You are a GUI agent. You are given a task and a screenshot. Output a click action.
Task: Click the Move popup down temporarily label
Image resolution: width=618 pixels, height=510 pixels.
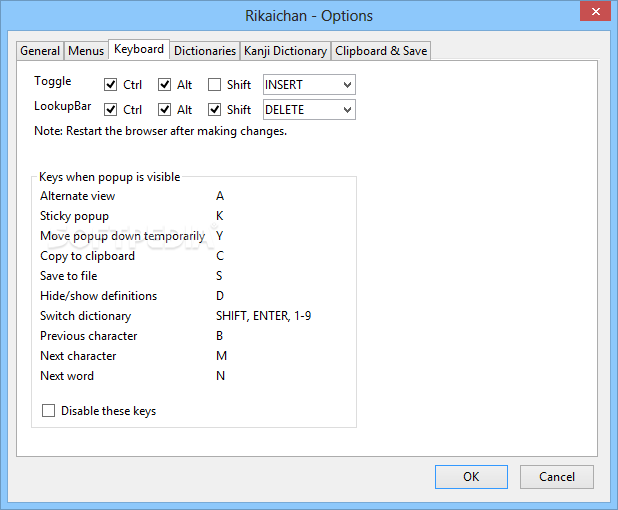tap(123, 236)
